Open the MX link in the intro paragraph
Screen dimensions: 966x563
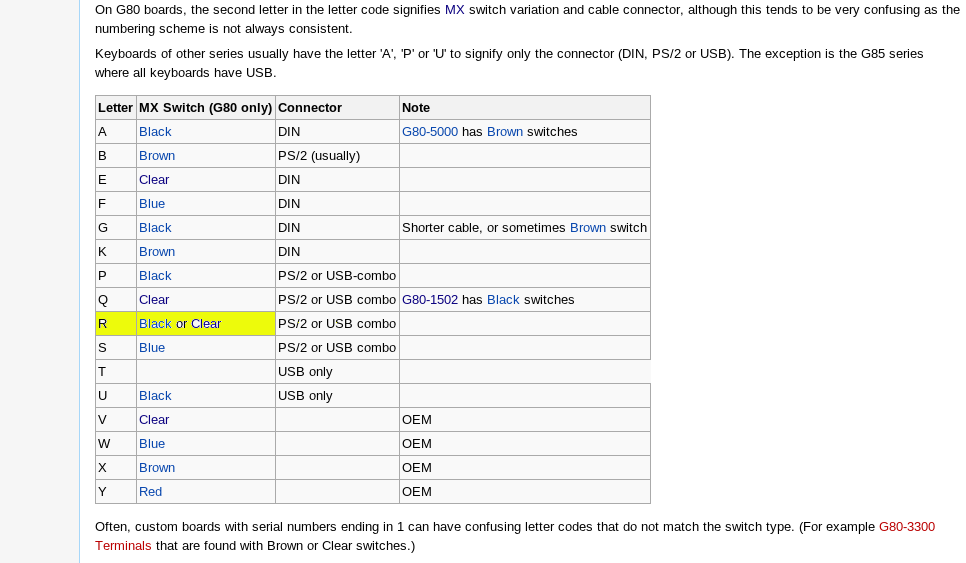point(455,10)
